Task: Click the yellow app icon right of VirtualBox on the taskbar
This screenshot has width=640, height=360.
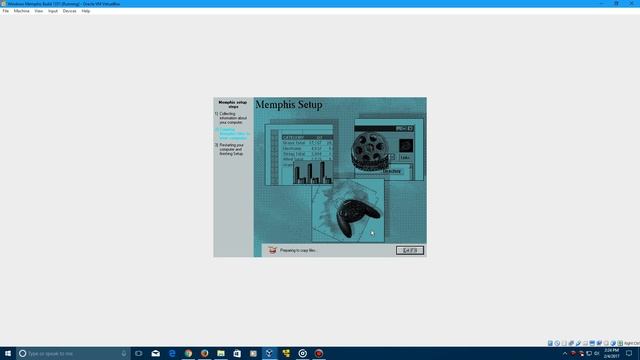Action: (286, 353)
